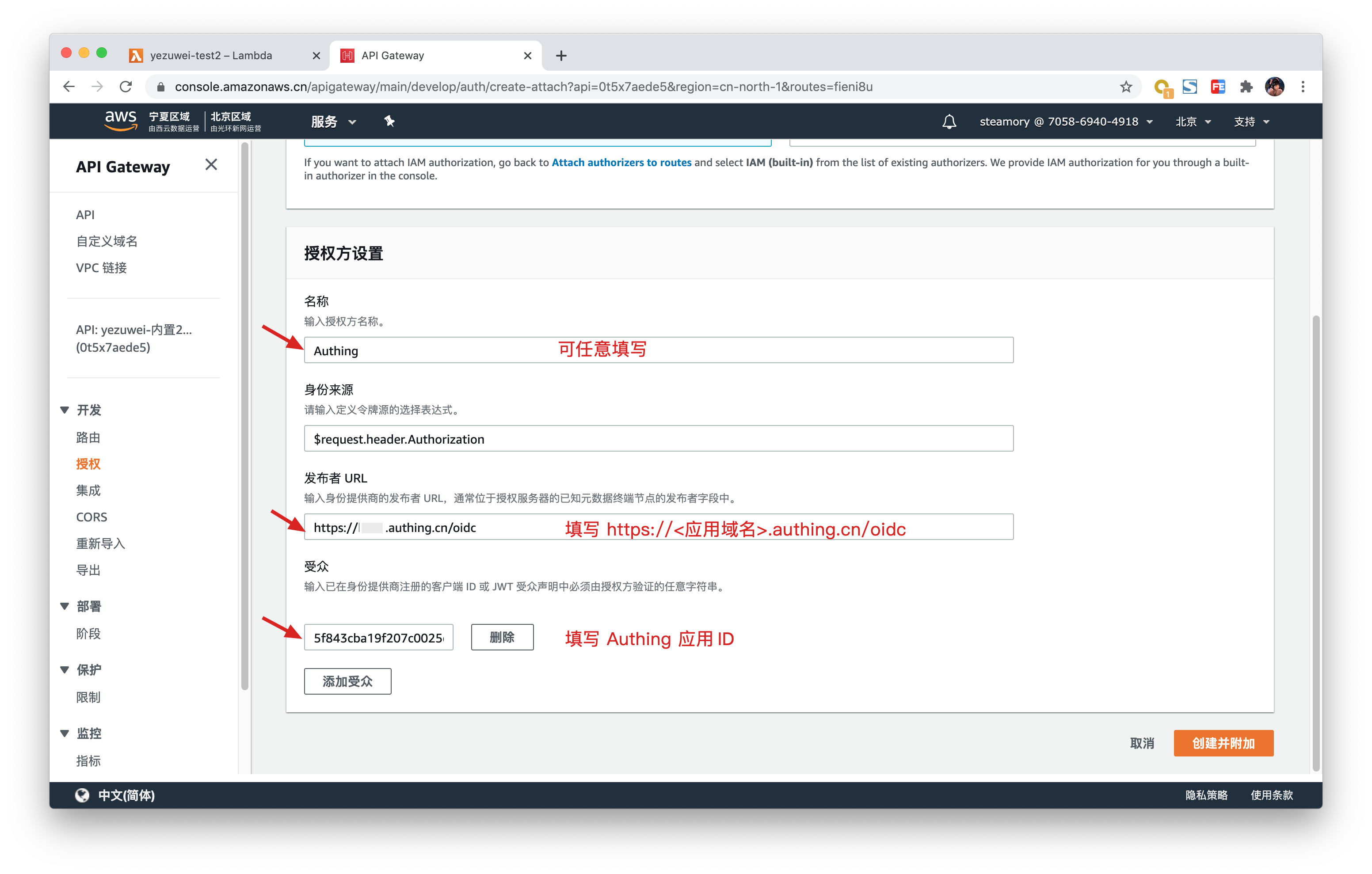Reload the page with the refresh icon
Viewport: 1372px width, 874px height.
point(126,87)
